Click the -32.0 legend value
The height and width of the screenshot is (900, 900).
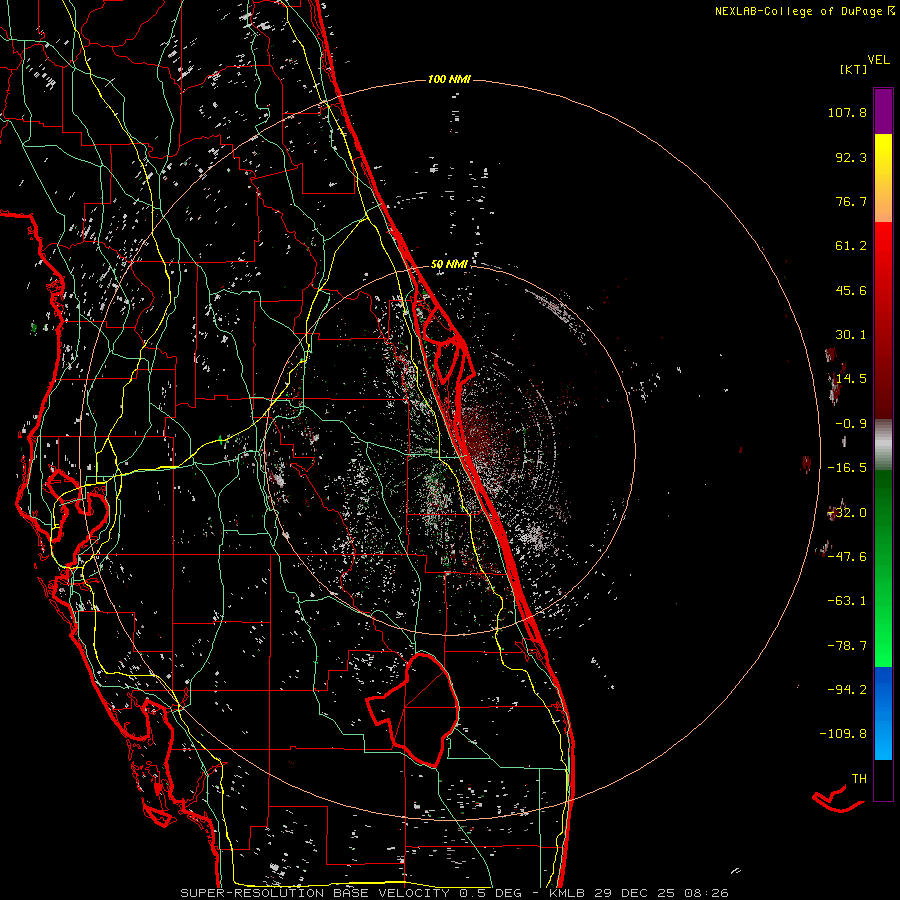tap(847, 513)
